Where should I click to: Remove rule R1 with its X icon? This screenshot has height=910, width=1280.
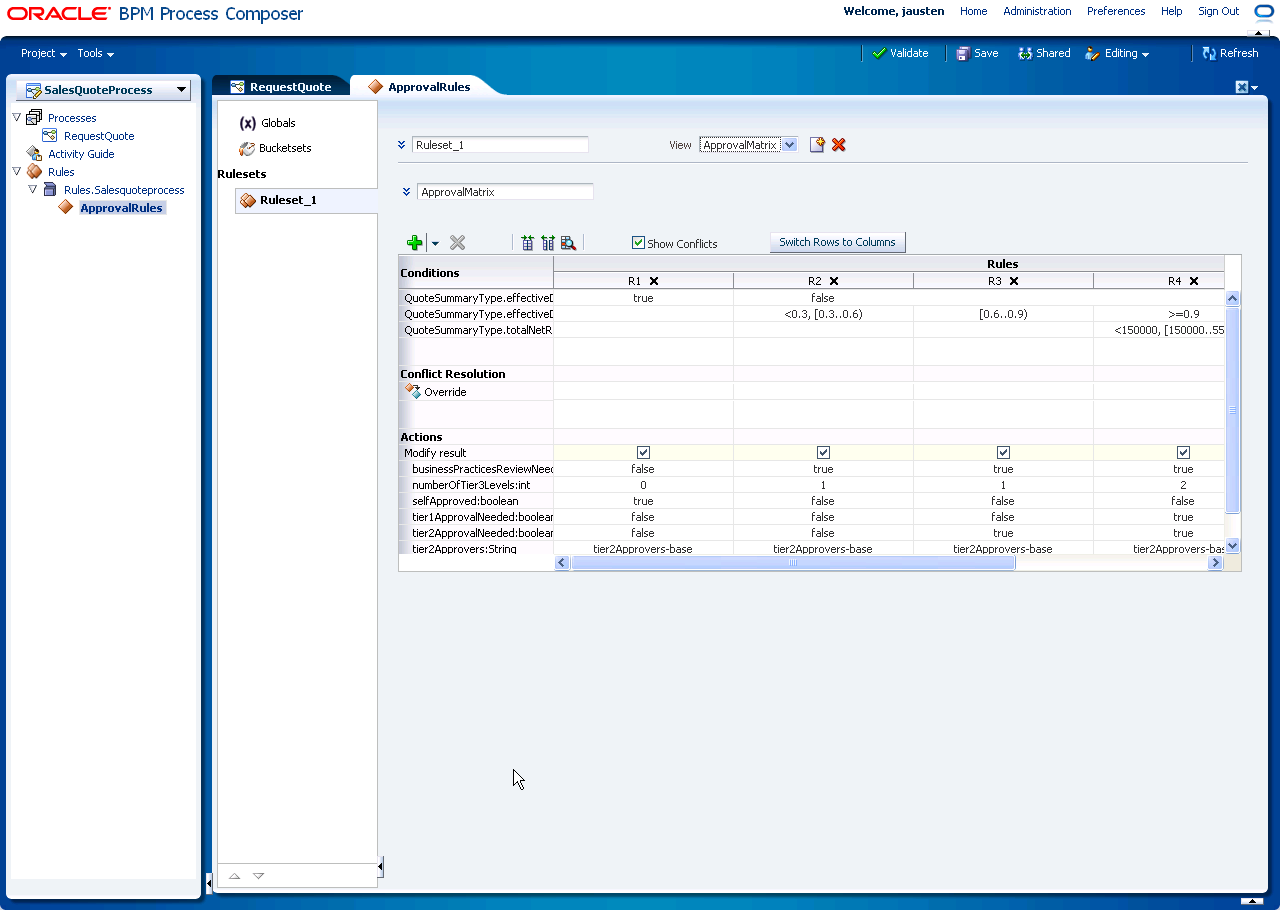654,281
